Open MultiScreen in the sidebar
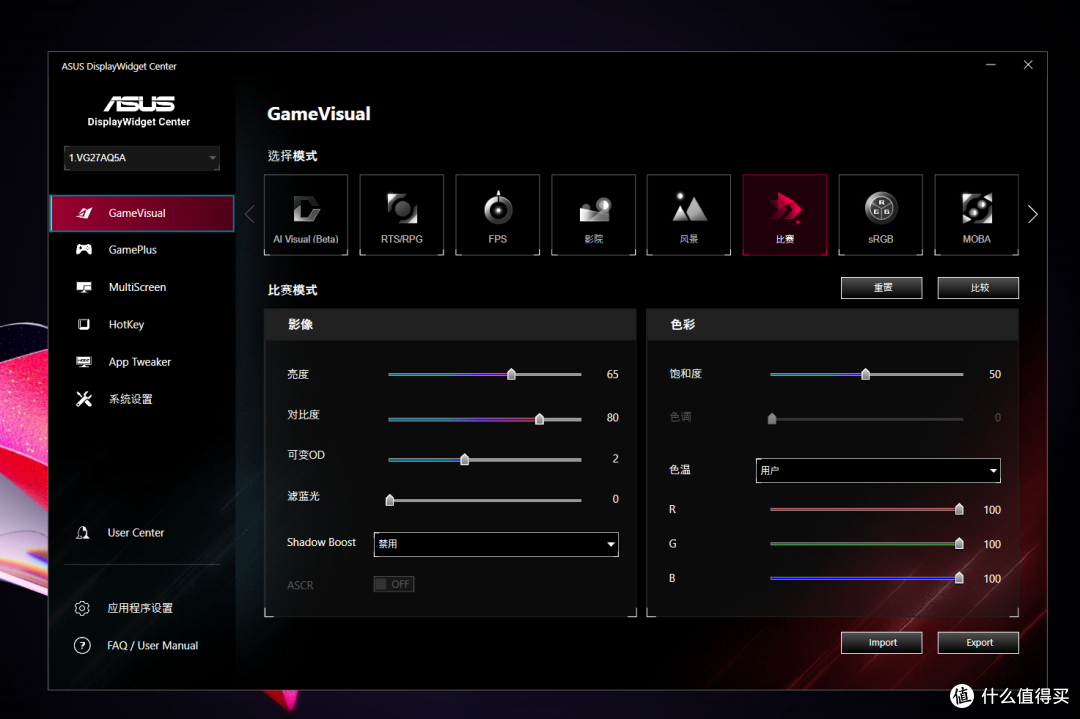The width and height of the screenshot is (1080, 719). point(142,287)
